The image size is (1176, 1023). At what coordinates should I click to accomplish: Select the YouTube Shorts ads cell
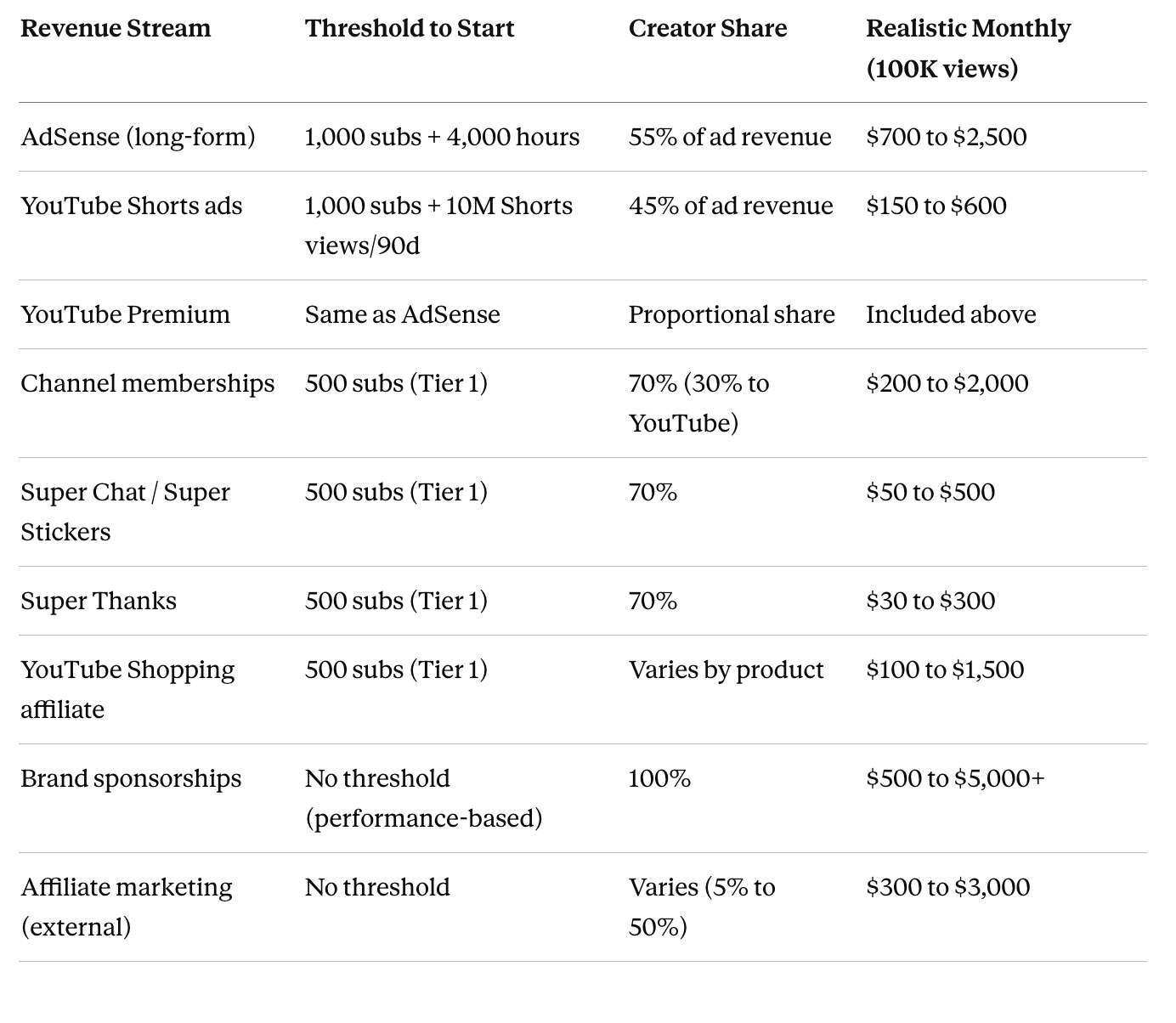point(132,206)
